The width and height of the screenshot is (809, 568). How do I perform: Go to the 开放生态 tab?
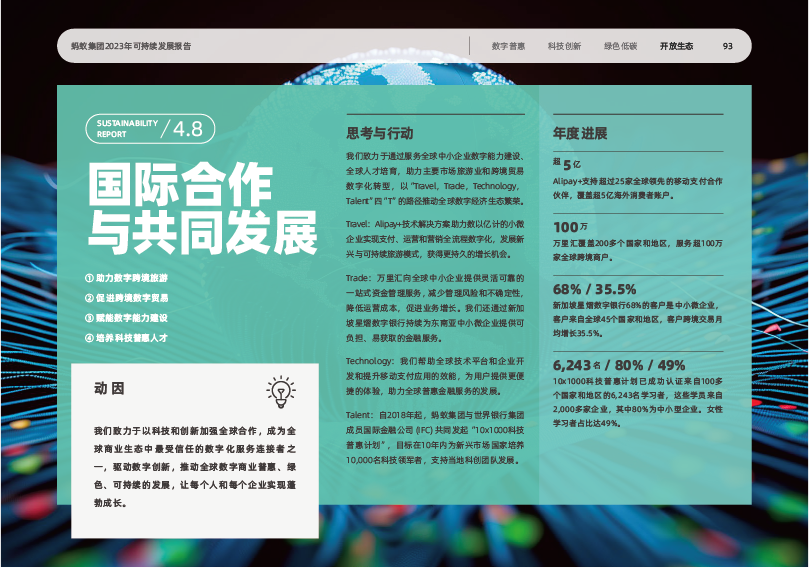click(676, 46)
